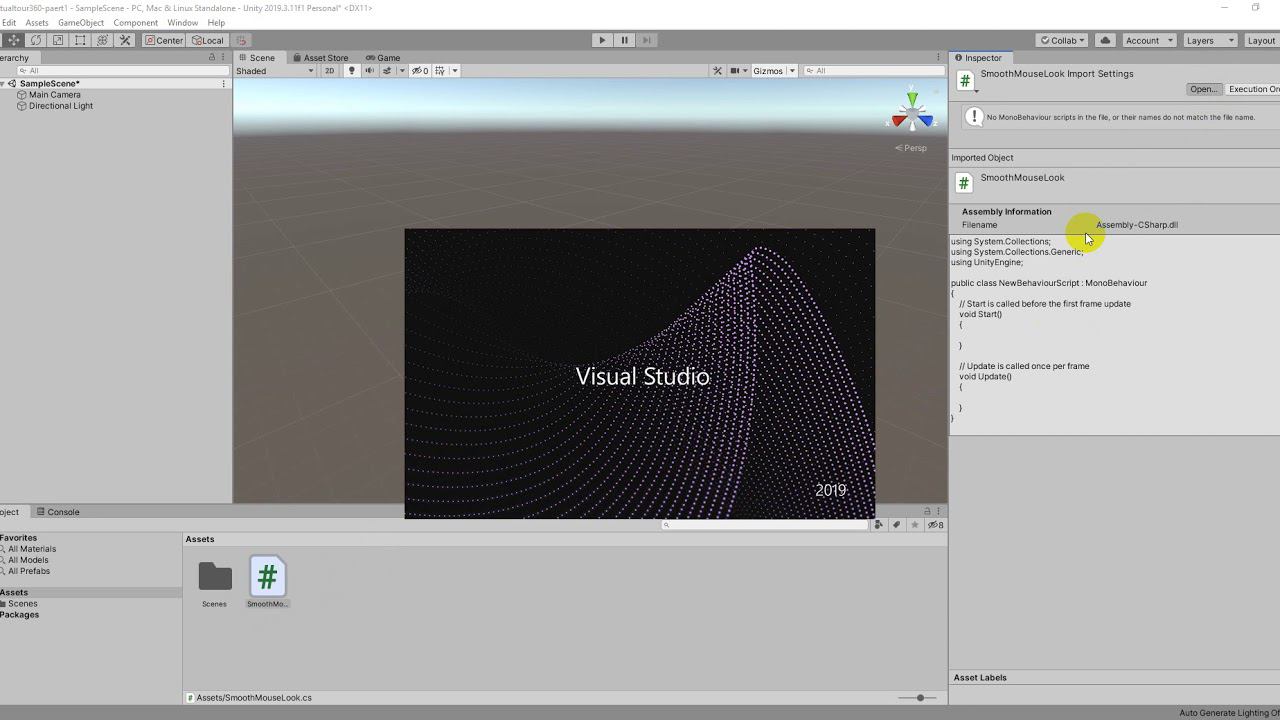The width and height of the screenshot is (1280, 720).
Task: Select All Prefabs favorite
Action: tap(29, 571)
